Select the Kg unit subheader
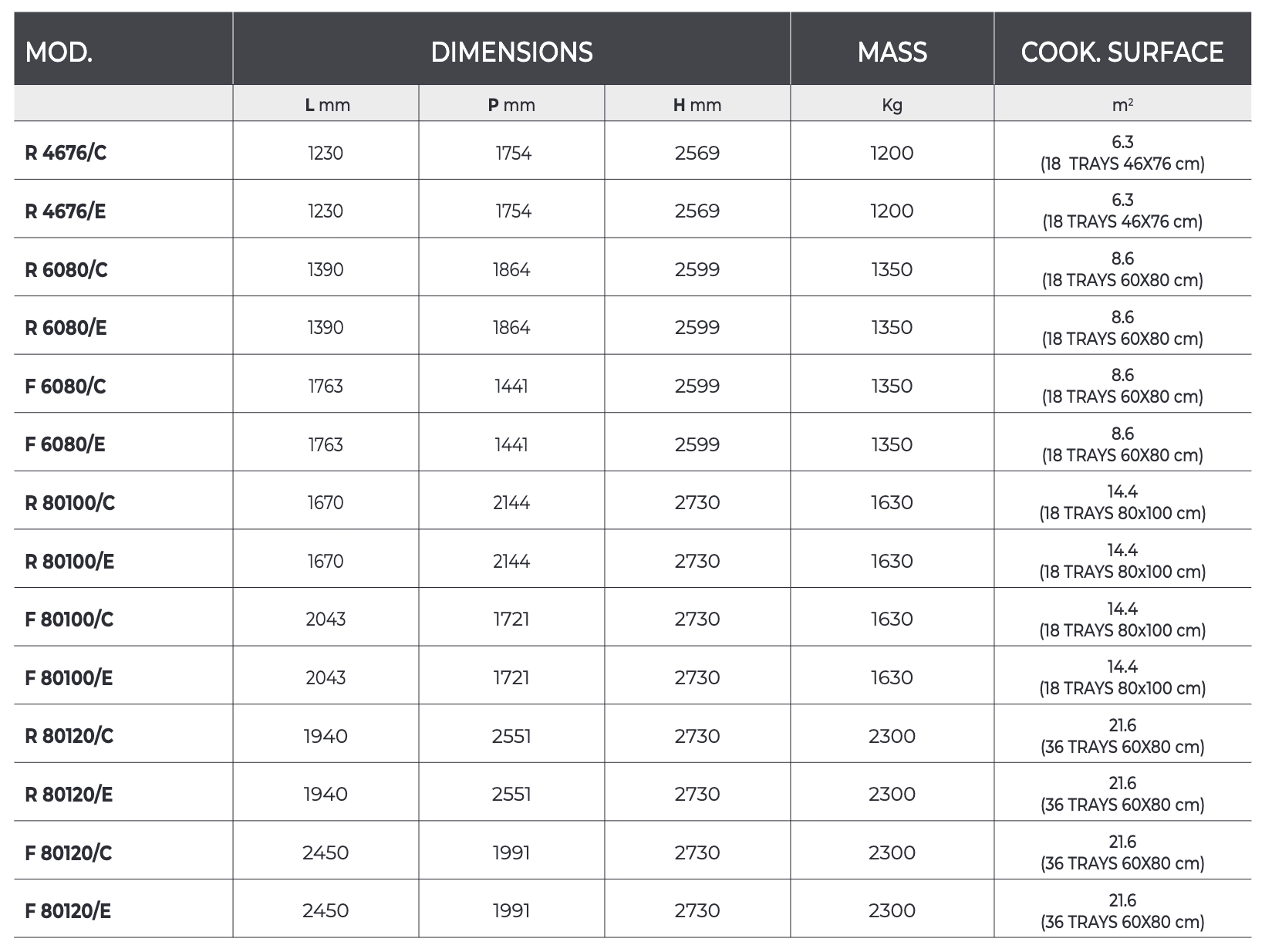 click(892, 105)
